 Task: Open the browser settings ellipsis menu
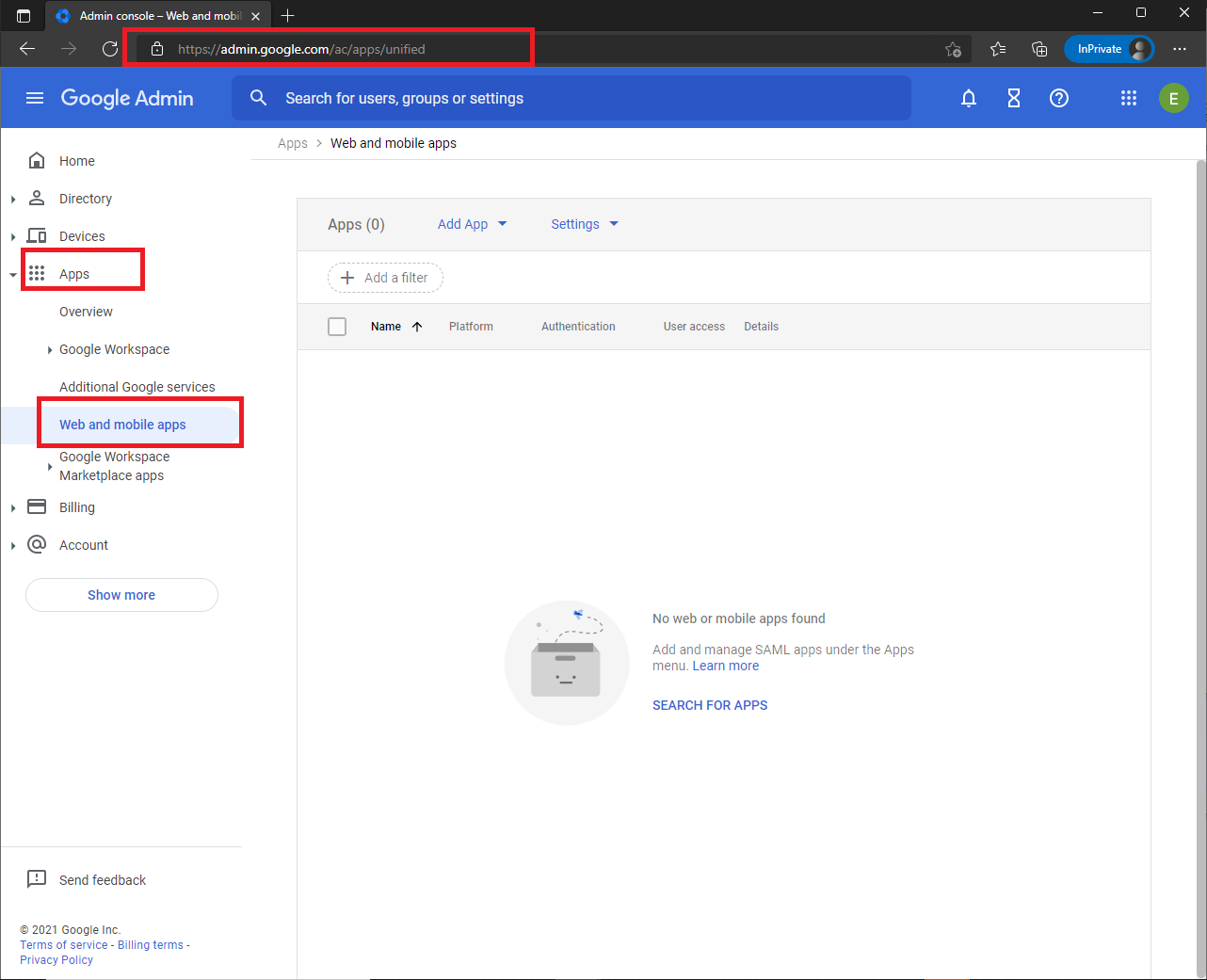tap(1180, 49)
